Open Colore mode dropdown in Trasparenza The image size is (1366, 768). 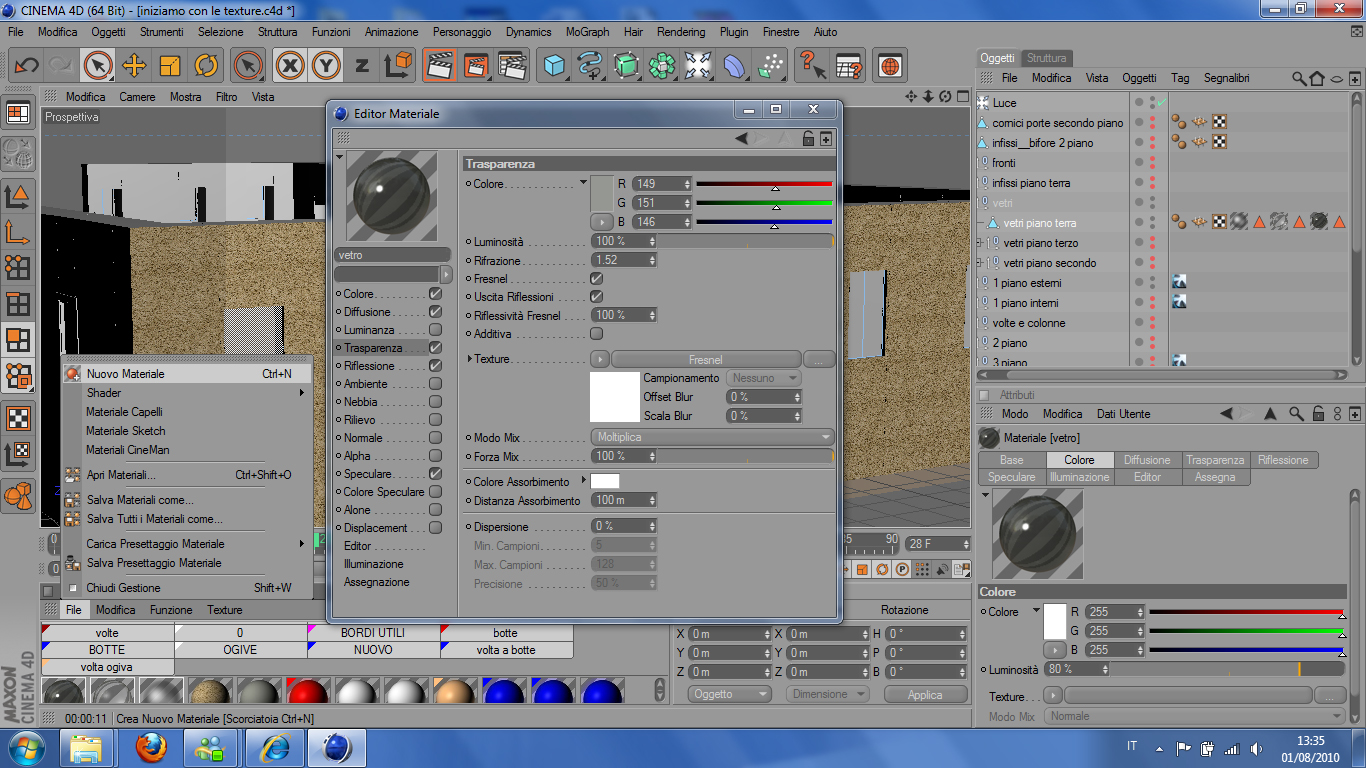pos(583,183)
